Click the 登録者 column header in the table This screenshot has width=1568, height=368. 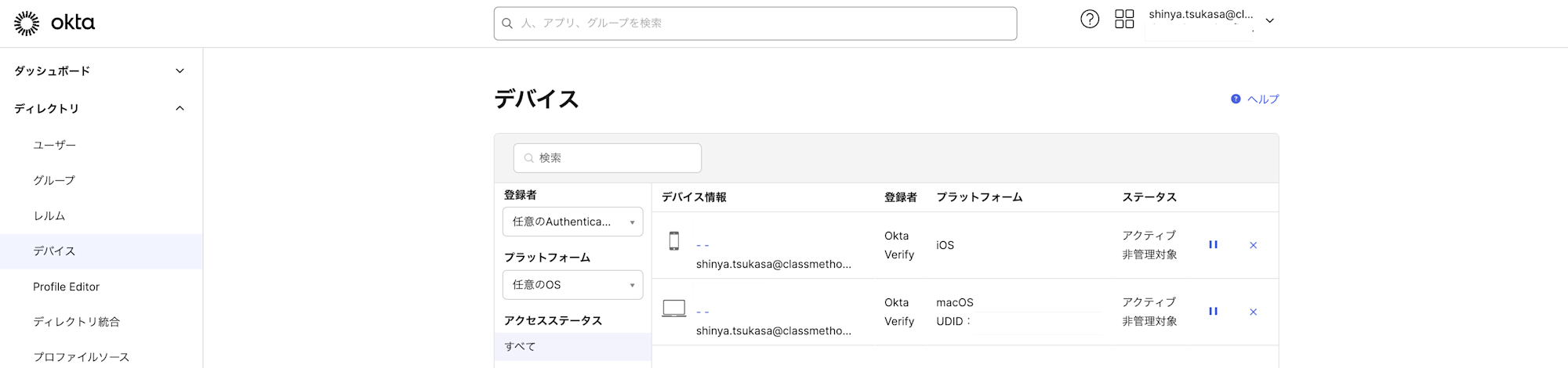[x=901, y=197]
